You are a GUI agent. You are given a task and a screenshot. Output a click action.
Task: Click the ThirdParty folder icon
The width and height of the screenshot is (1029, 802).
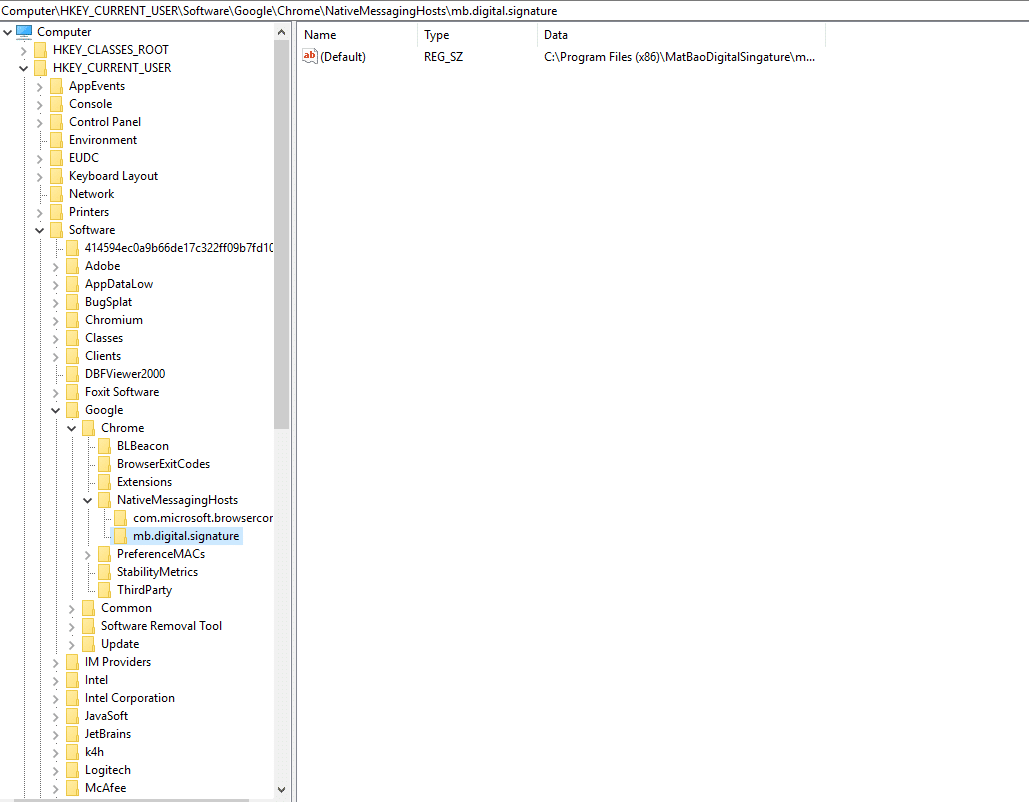click(x=104, y=590)
